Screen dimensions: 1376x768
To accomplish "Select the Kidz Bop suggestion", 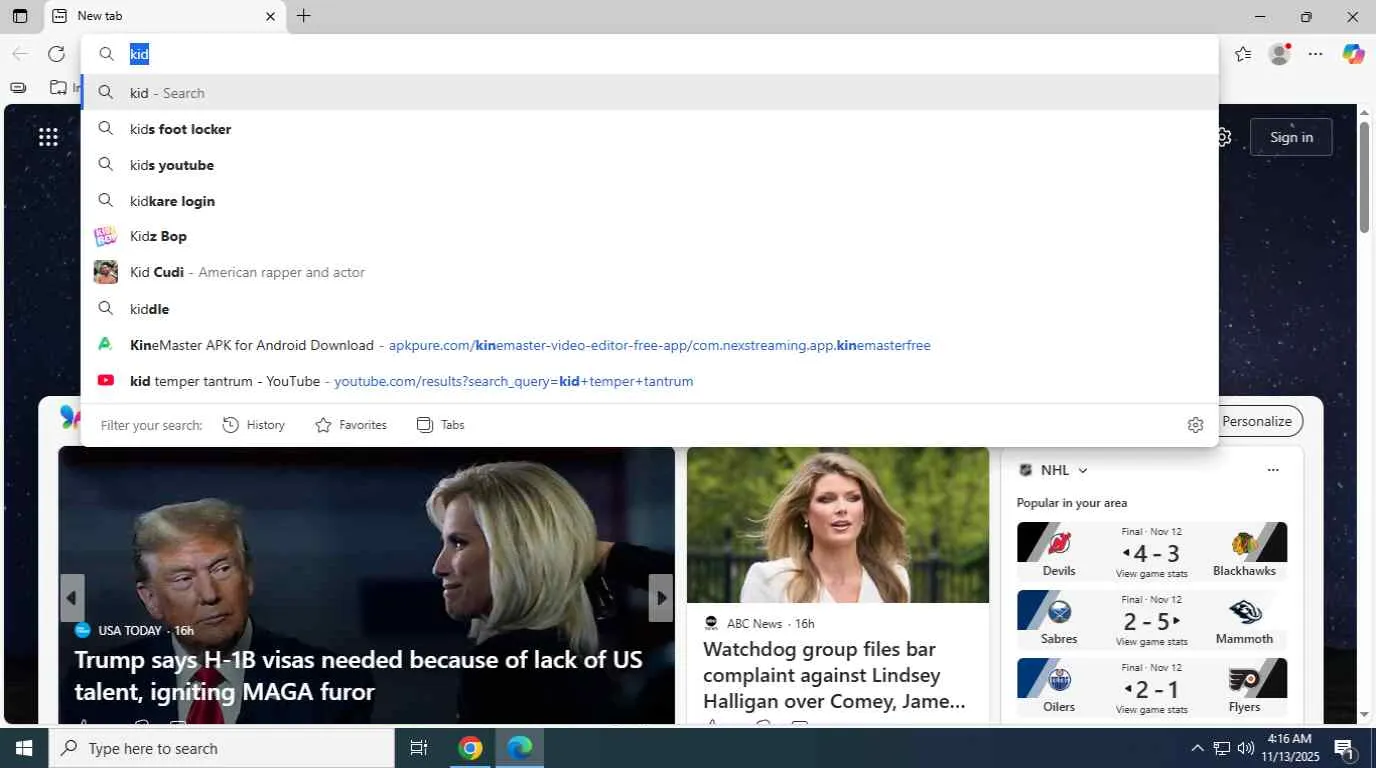I will (x=650, y=236).
